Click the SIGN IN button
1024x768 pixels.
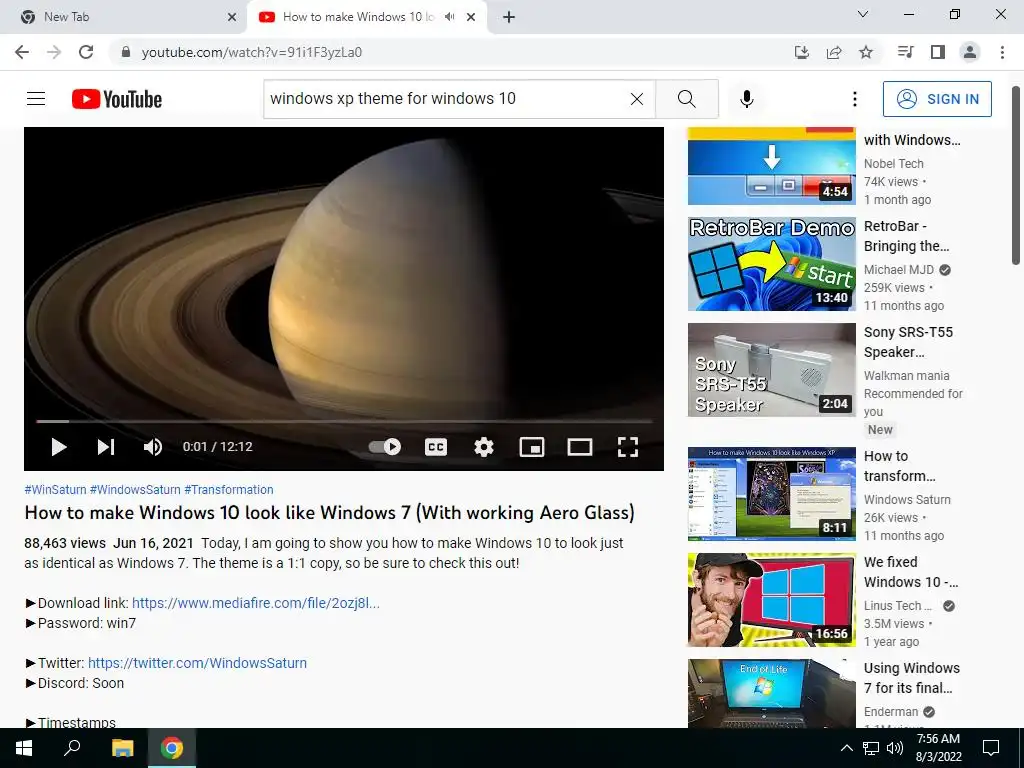point(937,99)
